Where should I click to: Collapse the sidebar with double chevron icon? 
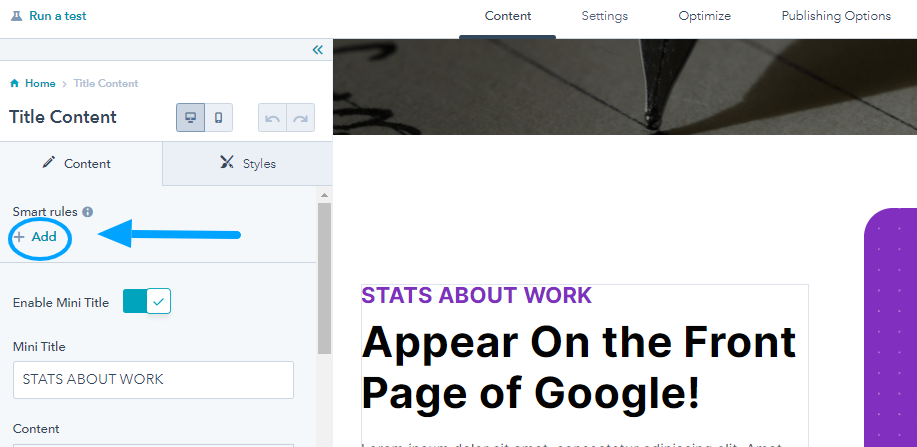pos(318,50)
